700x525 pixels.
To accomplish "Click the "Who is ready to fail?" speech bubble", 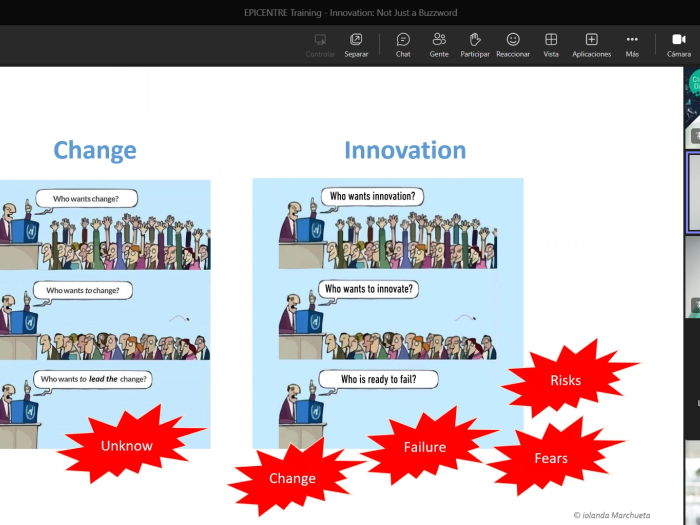I will pyautogui.click(x=377, y=379).
